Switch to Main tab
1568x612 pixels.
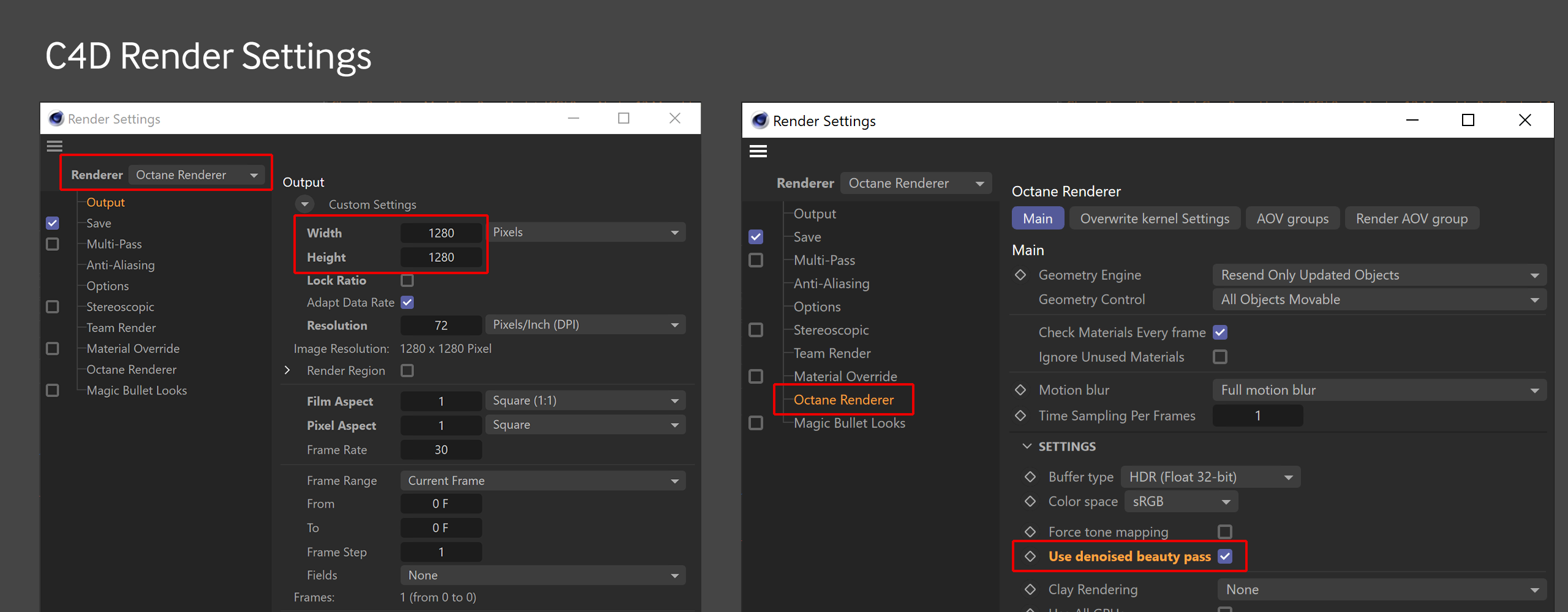(1038, 218)
